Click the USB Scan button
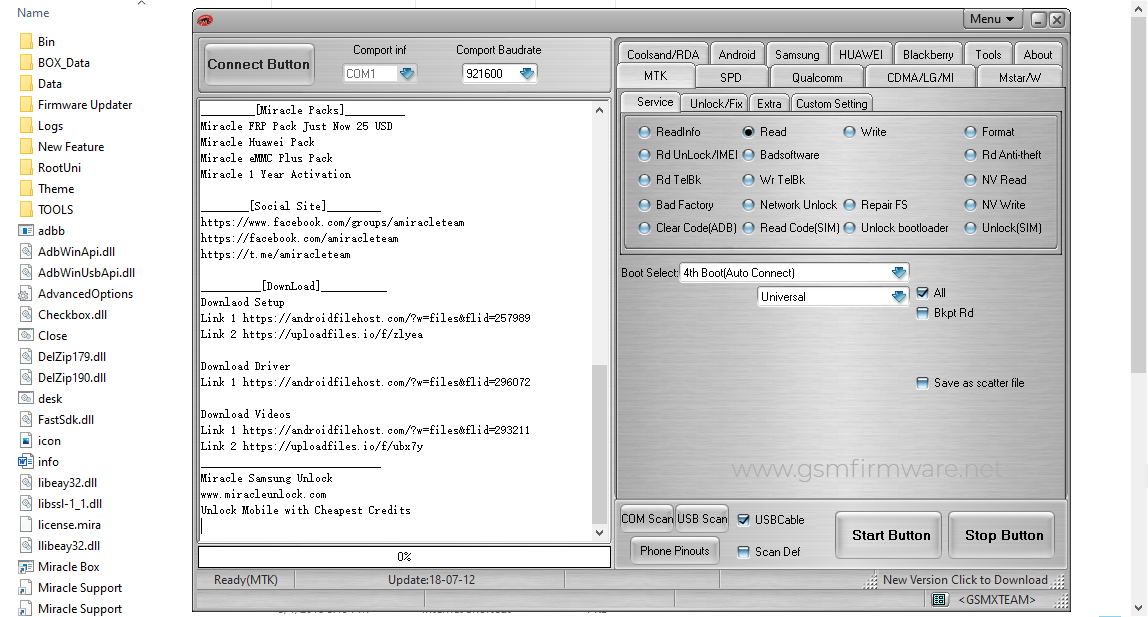1148x617 pixels. [x=702, y=518]
